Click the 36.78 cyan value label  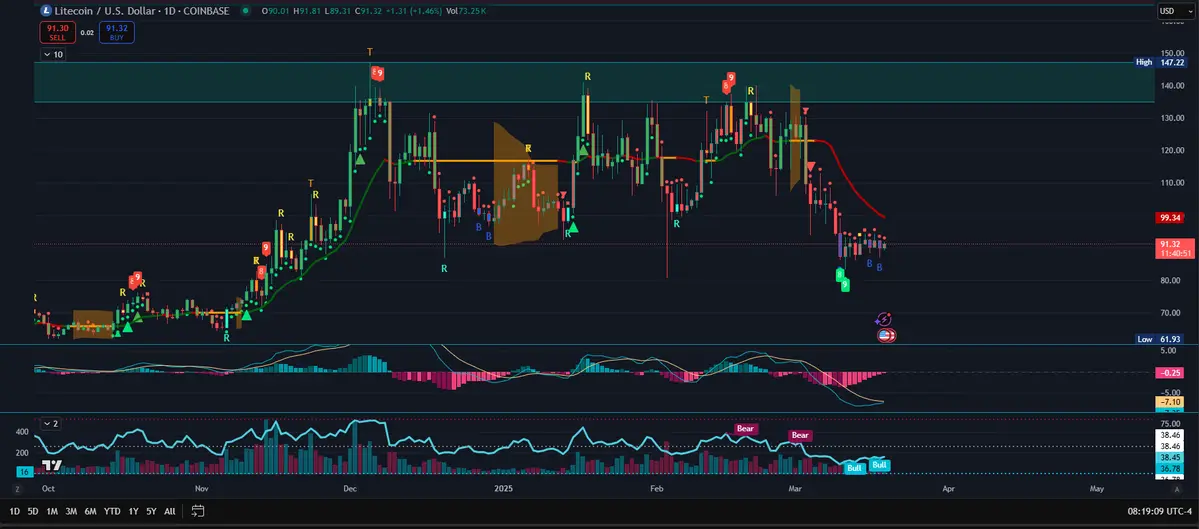click(x=1171, y=468)
